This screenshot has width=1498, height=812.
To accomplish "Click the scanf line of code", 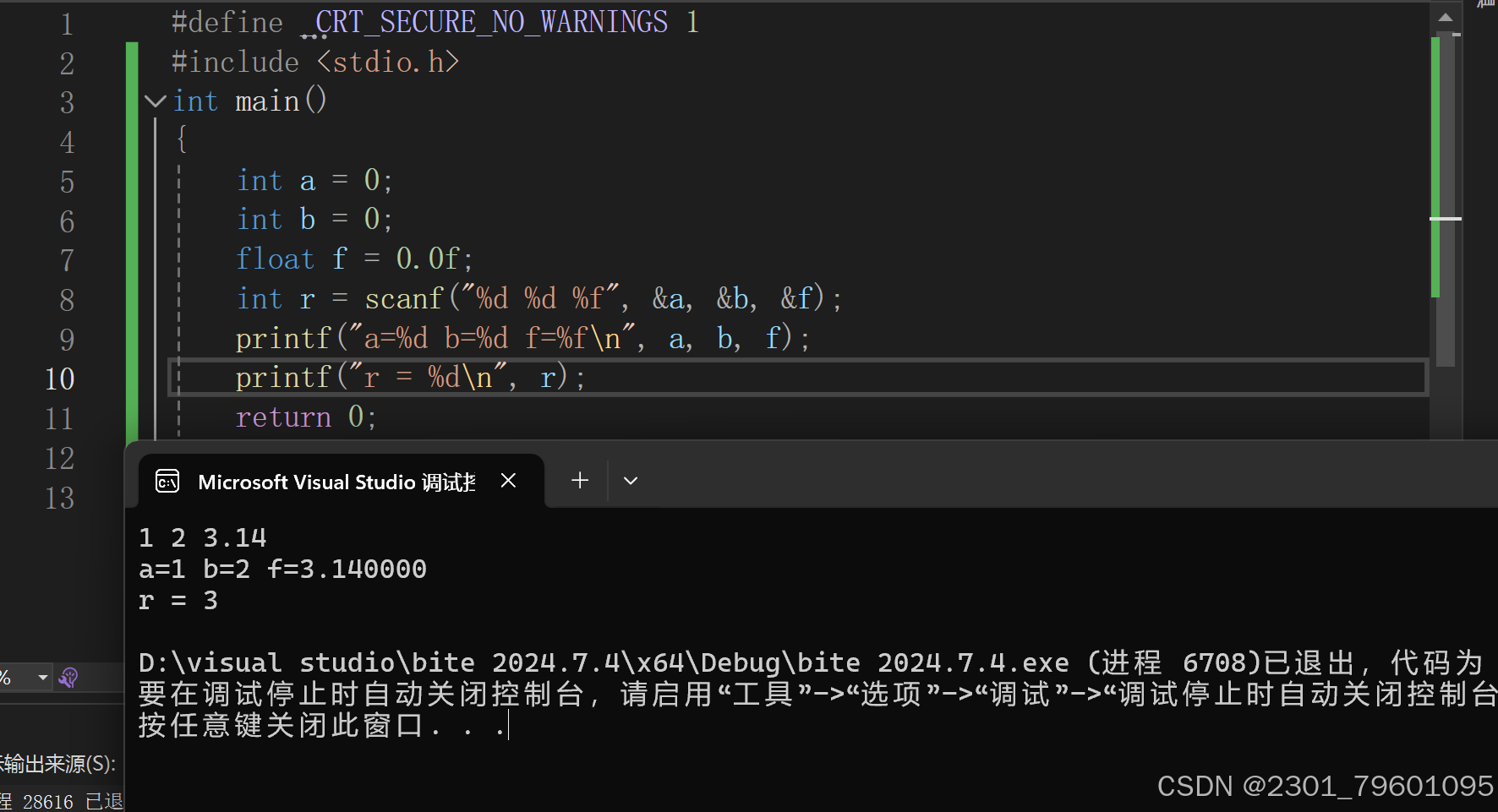I will tap(539, 298).
